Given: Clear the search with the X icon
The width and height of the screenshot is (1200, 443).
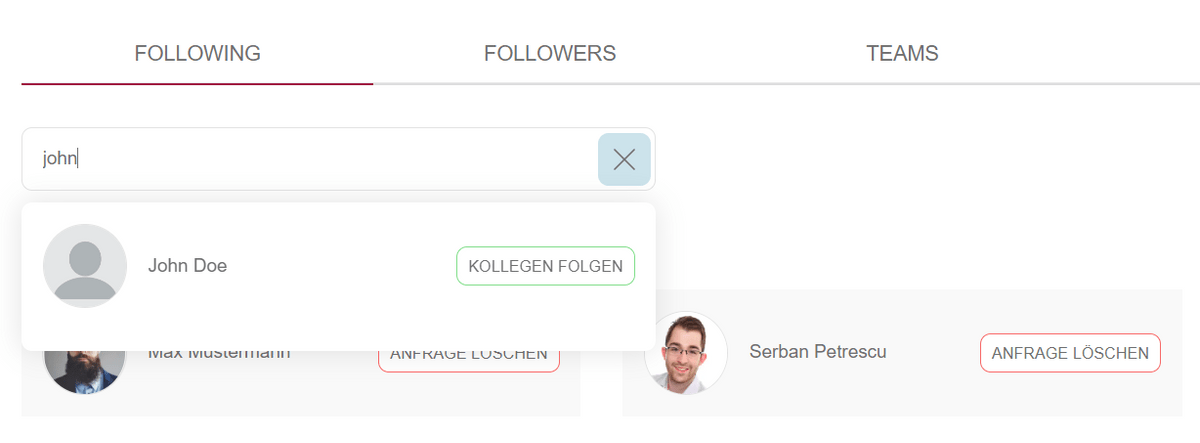Looking at the screenshot, I should pyautogui.click(x=624, y=159).
